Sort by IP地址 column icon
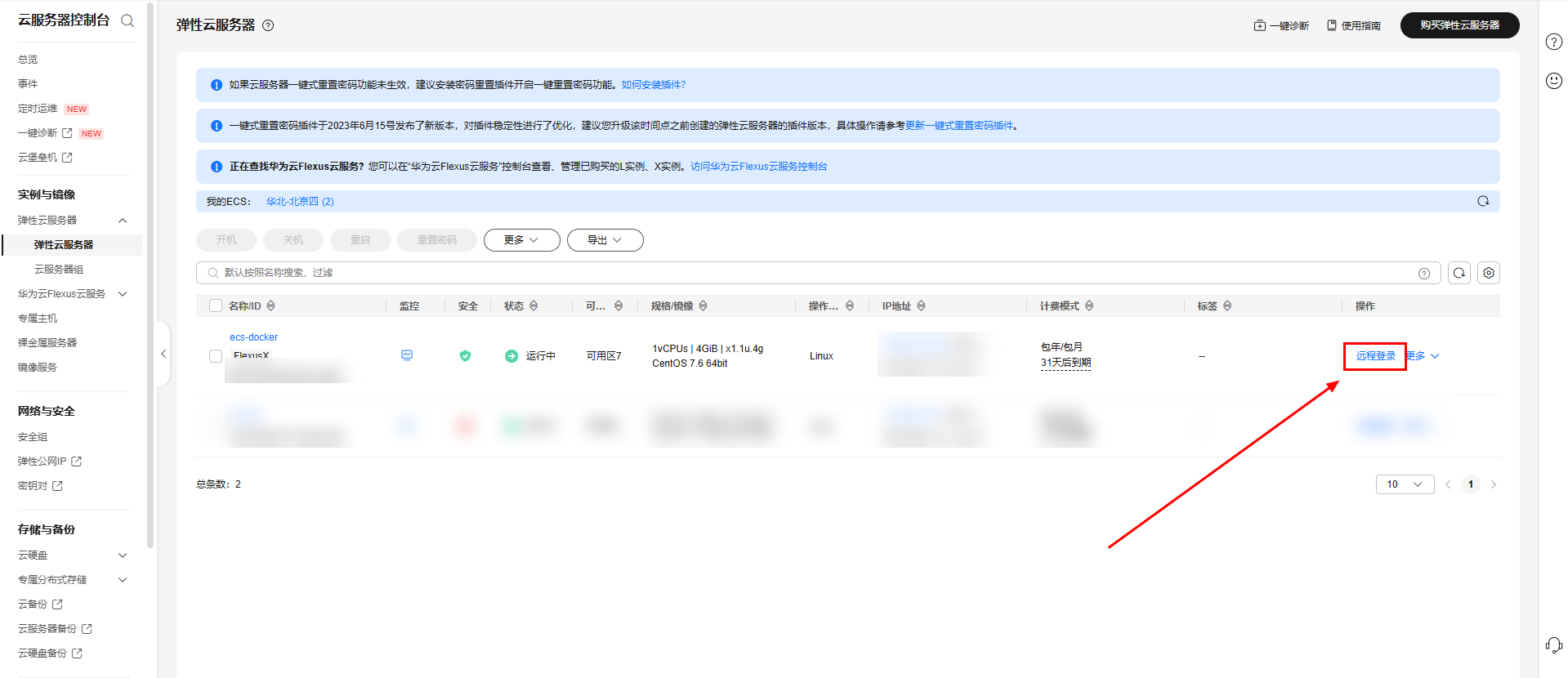 921,306
